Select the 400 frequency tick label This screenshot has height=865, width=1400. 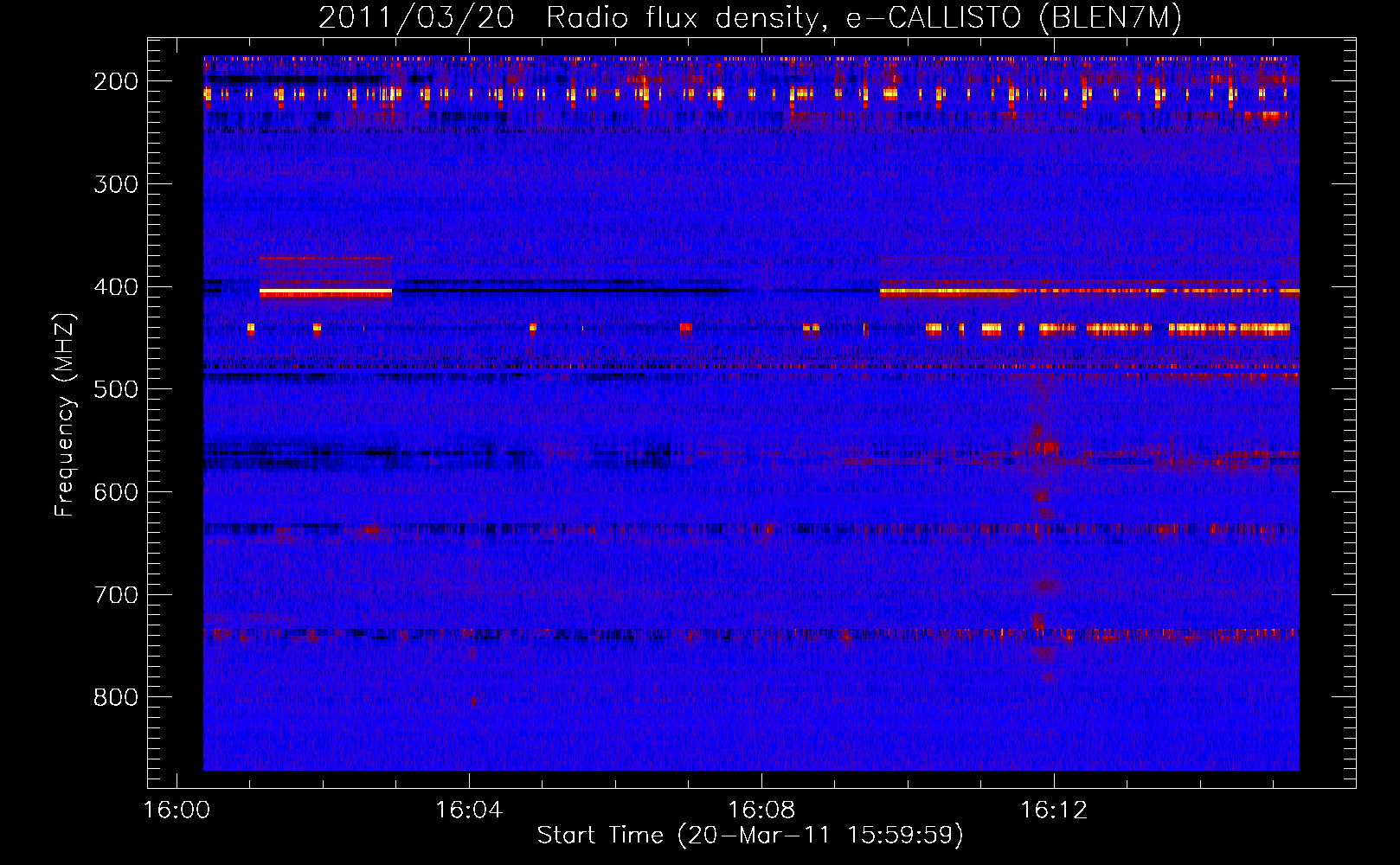[x=116, y=287]
